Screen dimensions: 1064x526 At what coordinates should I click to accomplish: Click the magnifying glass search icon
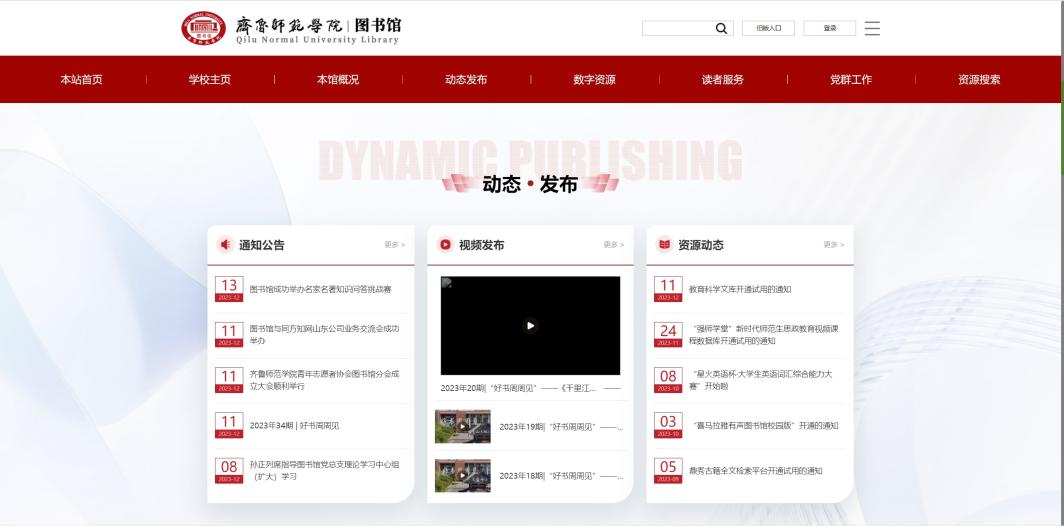click(x=721, y=28)
